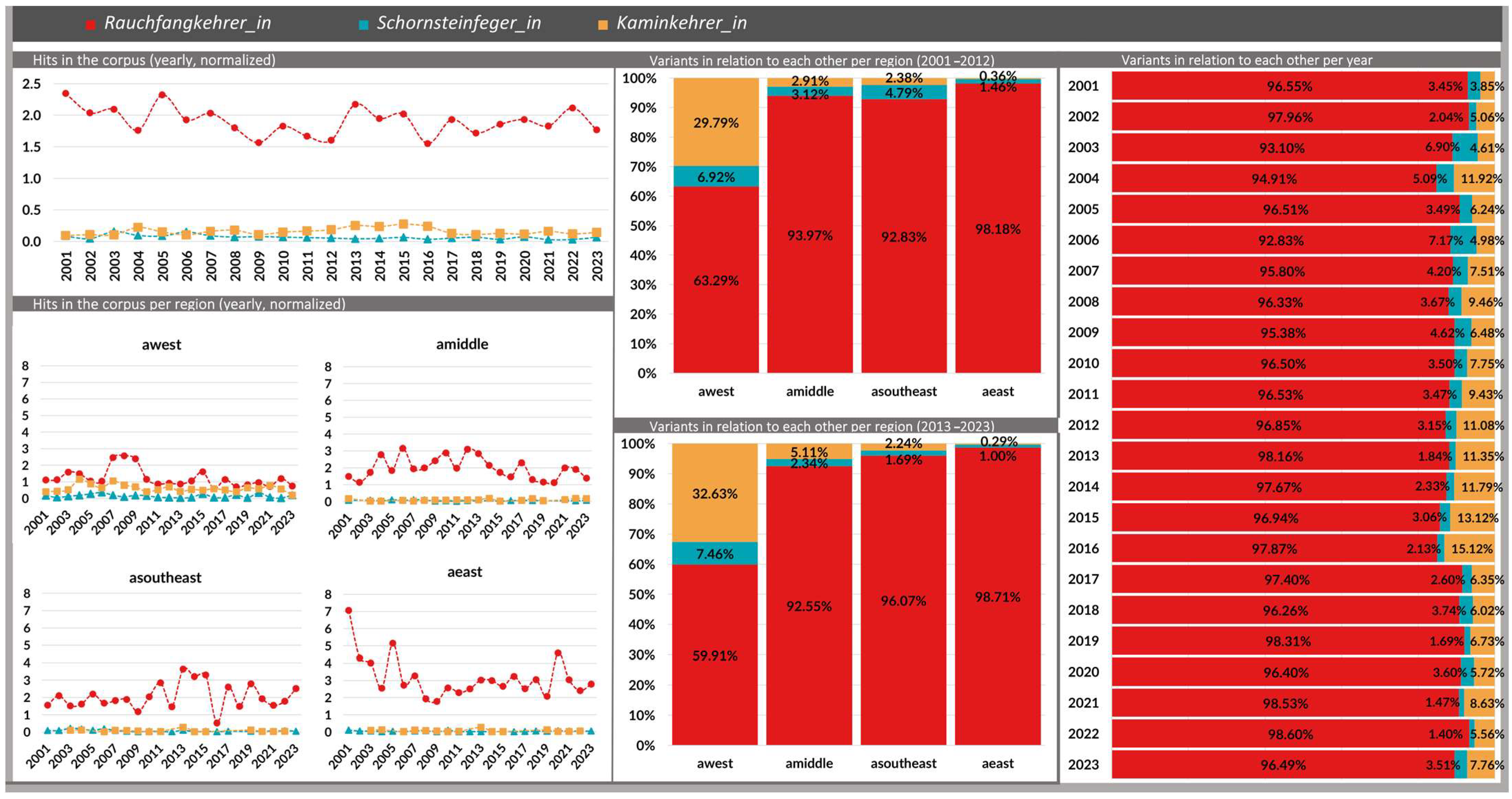Image resolution: width=1512 pixels, height=799 pixels.
Task: Click the red 2001 peak point in aeast chart
Action: pos(349,610)
